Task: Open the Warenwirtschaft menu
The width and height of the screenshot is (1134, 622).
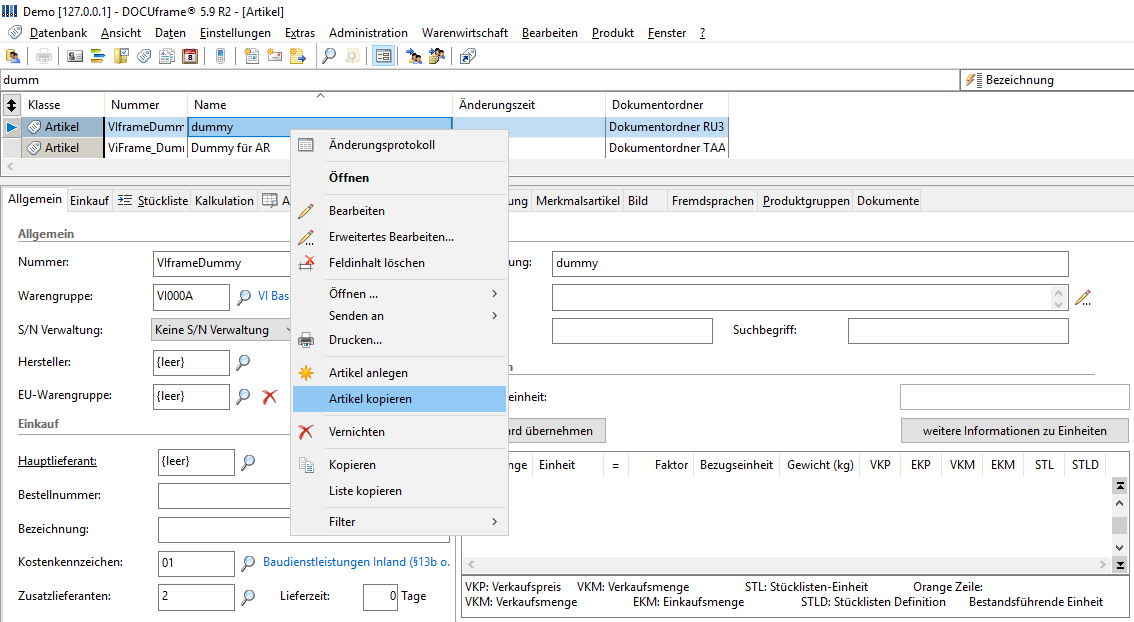Action: [x=465, y=33]
